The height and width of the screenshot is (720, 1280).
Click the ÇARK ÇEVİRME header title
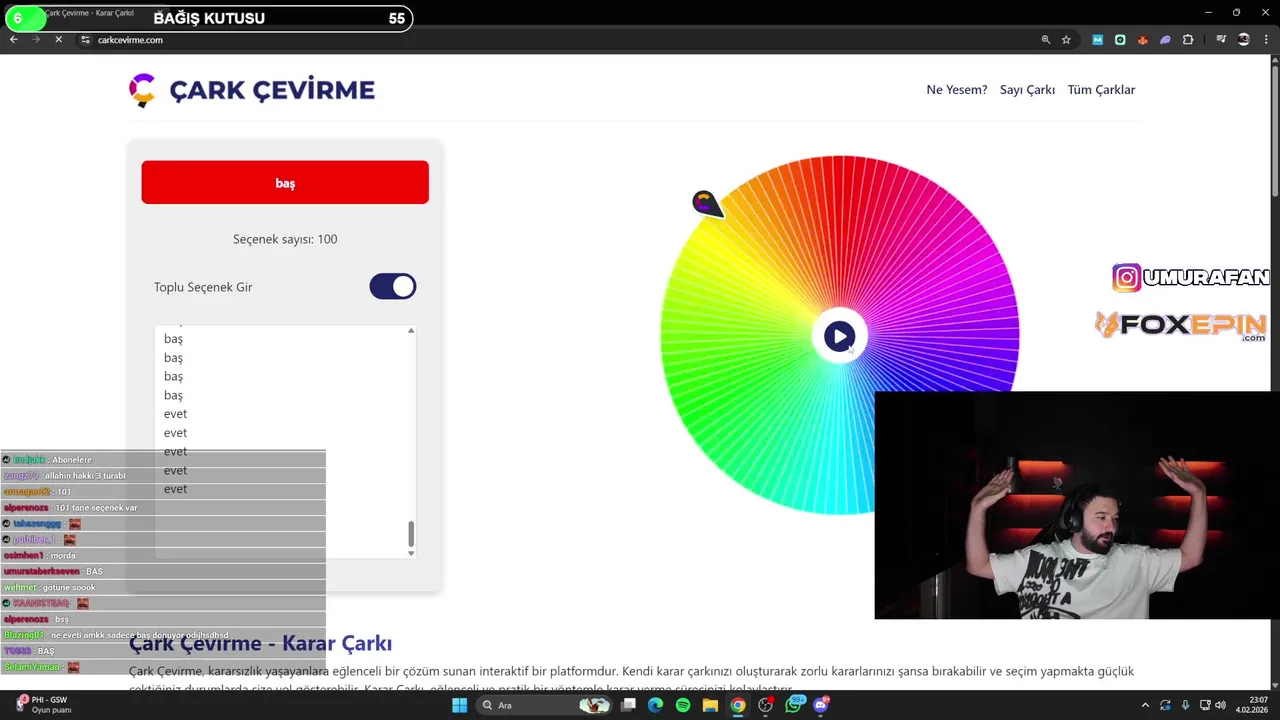point(272,90)
